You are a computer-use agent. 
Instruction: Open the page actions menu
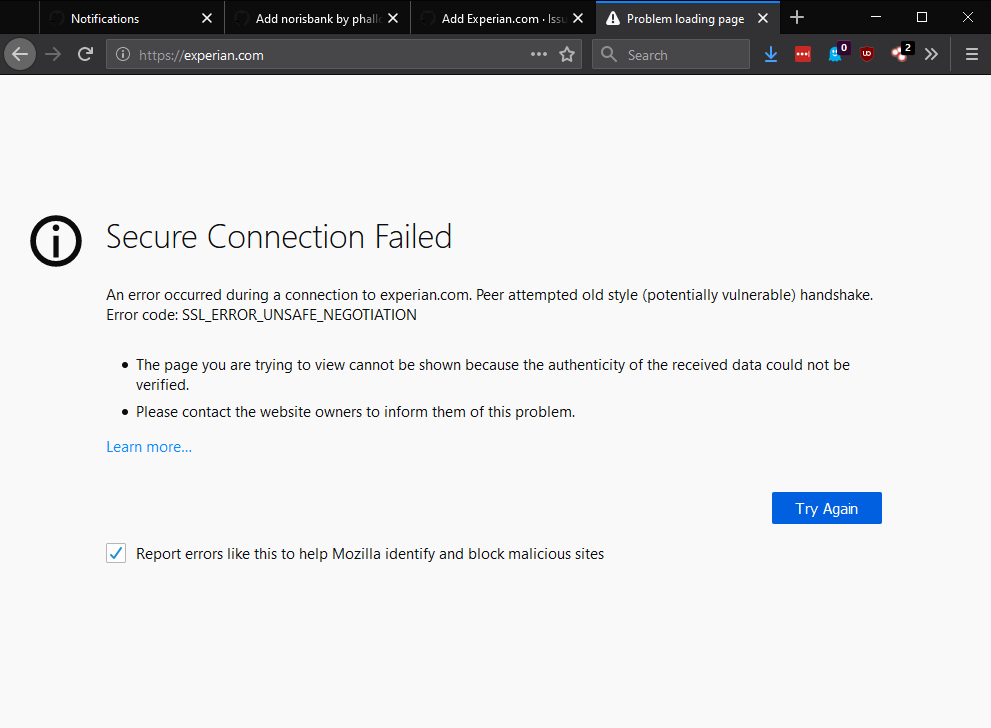click(538, 54)
